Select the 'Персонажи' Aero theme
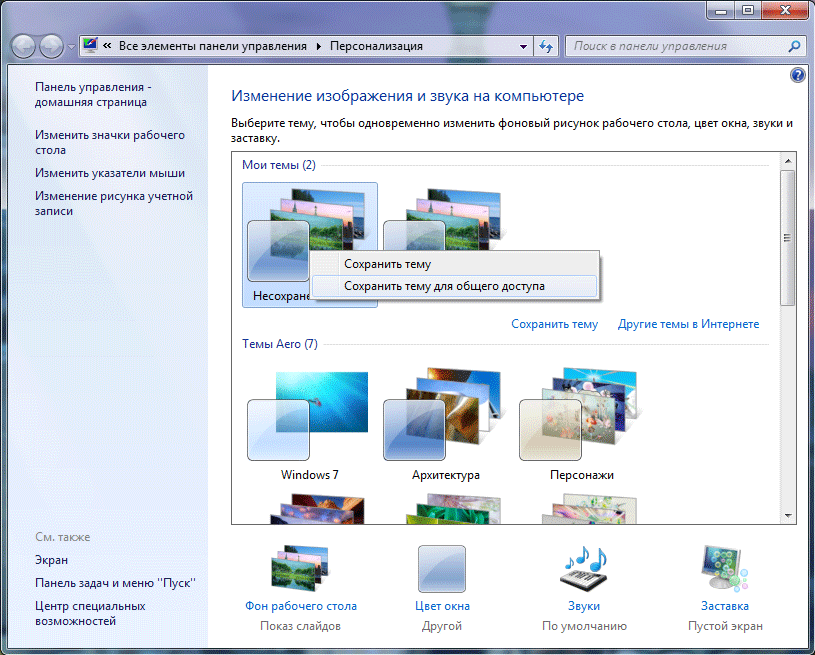This screenshot has width=815, height=655. click(582, 425)
